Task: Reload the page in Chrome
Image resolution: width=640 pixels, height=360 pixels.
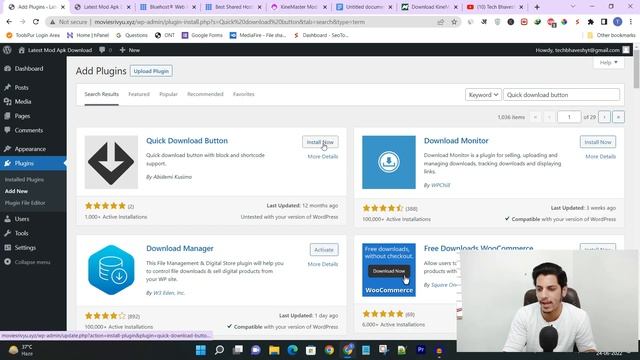Action: click(x=36, y=22)
